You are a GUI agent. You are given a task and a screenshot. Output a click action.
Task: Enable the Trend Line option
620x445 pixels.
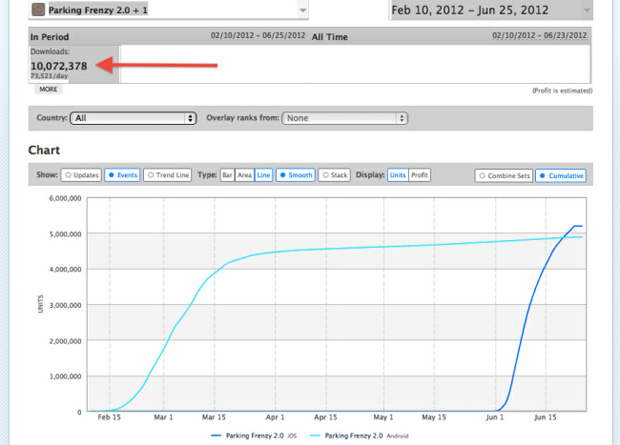coord(168,175)
